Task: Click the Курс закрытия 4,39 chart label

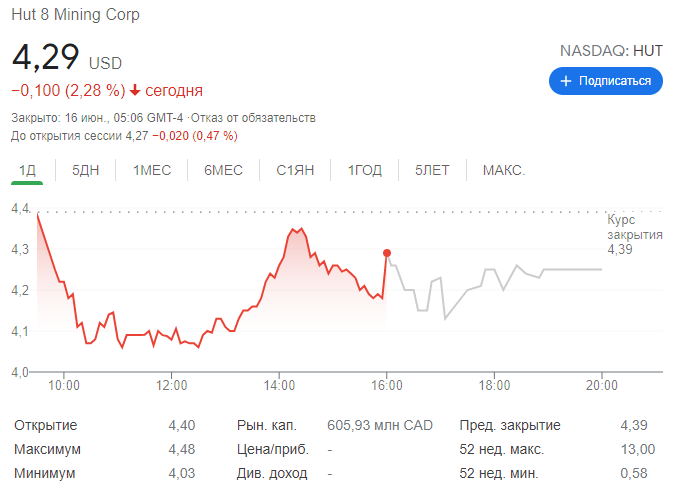Action: (635, 234)
